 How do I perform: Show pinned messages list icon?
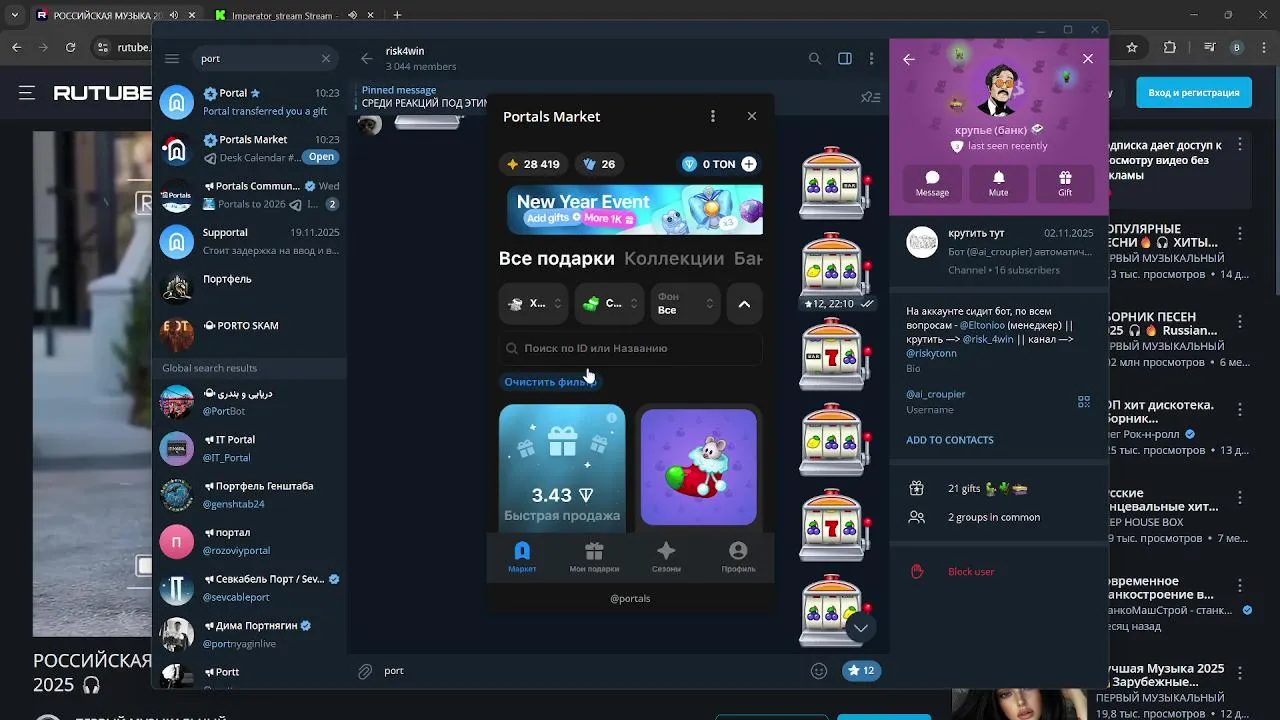(x=871, y=97)
